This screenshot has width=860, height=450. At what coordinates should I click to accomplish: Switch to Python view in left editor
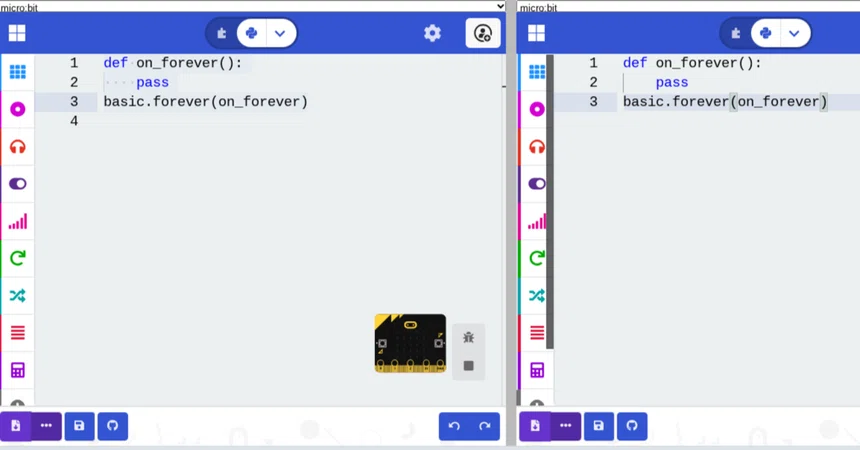252,33
